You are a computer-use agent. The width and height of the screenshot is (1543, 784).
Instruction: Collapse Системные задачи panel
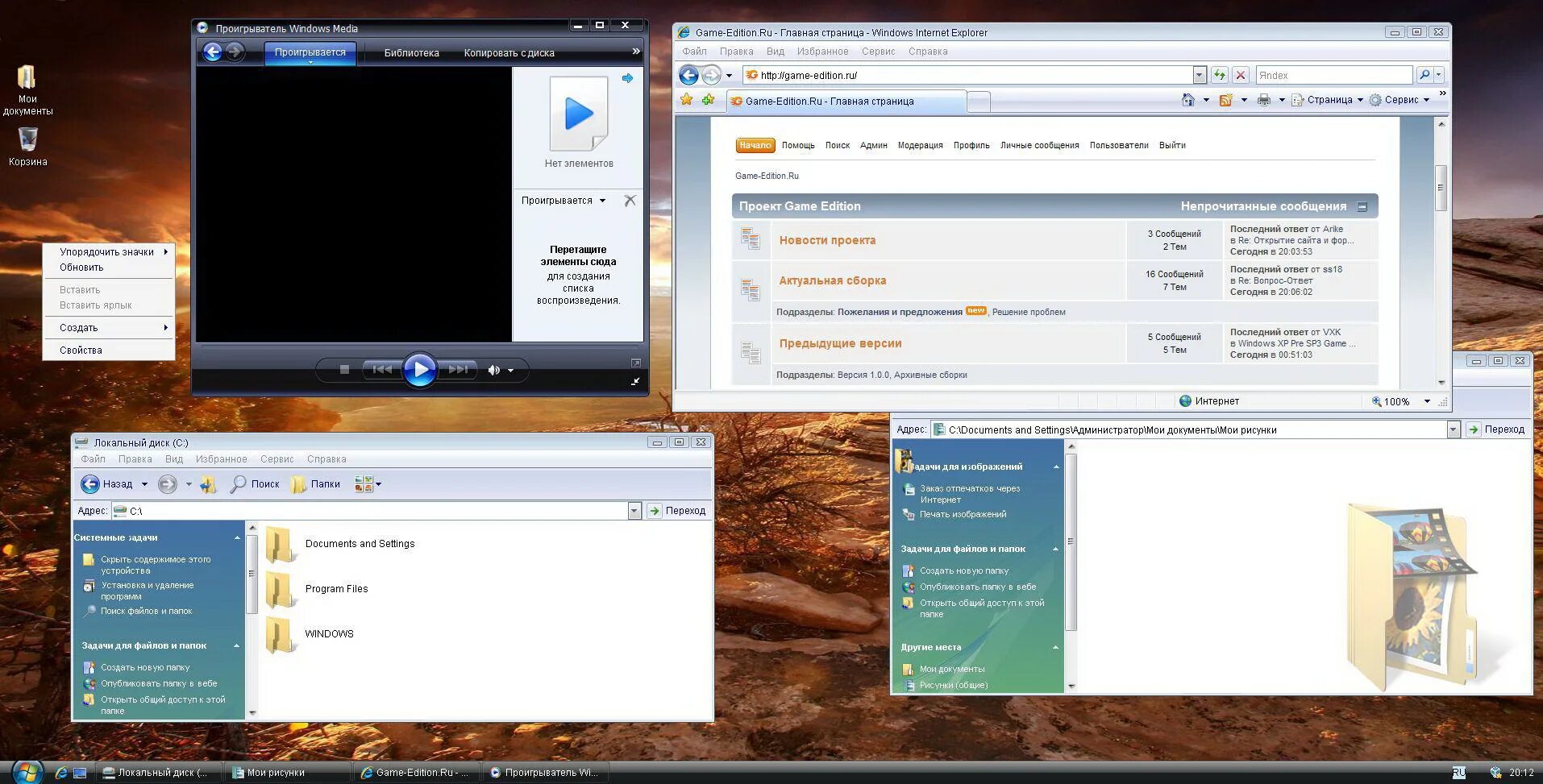(236, 537)
